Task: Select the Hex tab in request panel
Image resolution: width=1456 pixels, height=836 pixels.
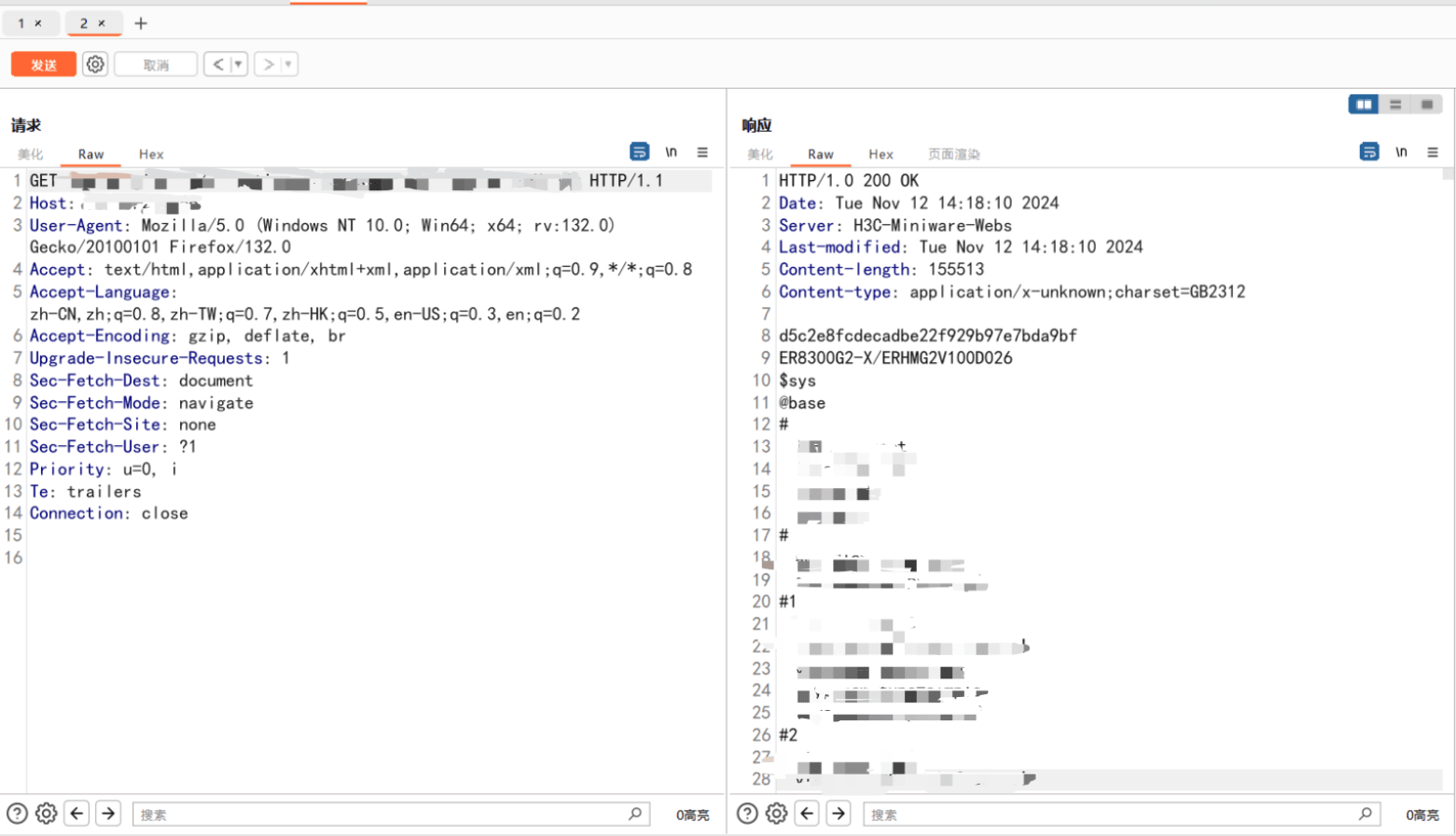Action: click(x=151, y=154)
